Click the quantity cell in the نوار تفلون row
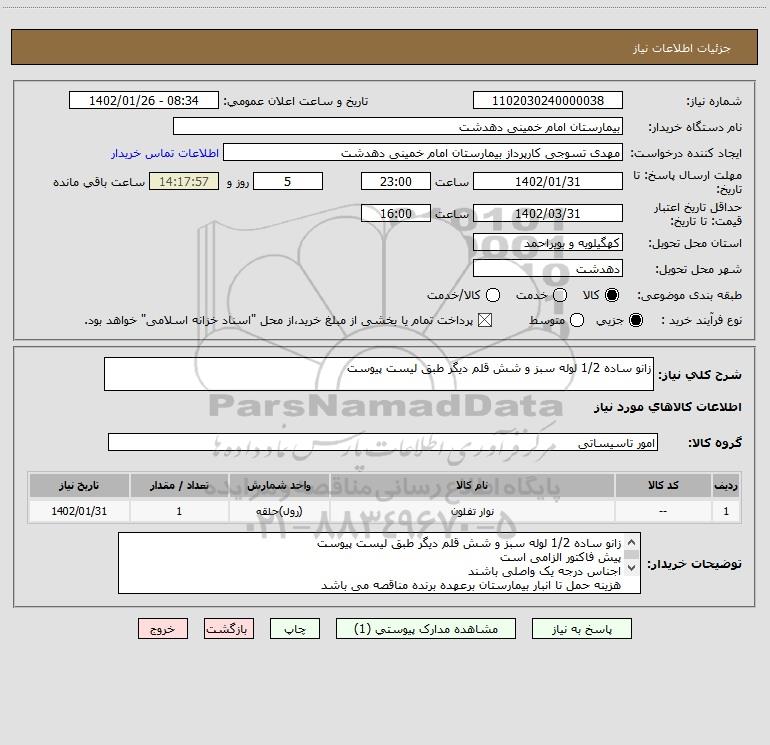This screenshot has height=745, width=770. [x=179, y=511]
